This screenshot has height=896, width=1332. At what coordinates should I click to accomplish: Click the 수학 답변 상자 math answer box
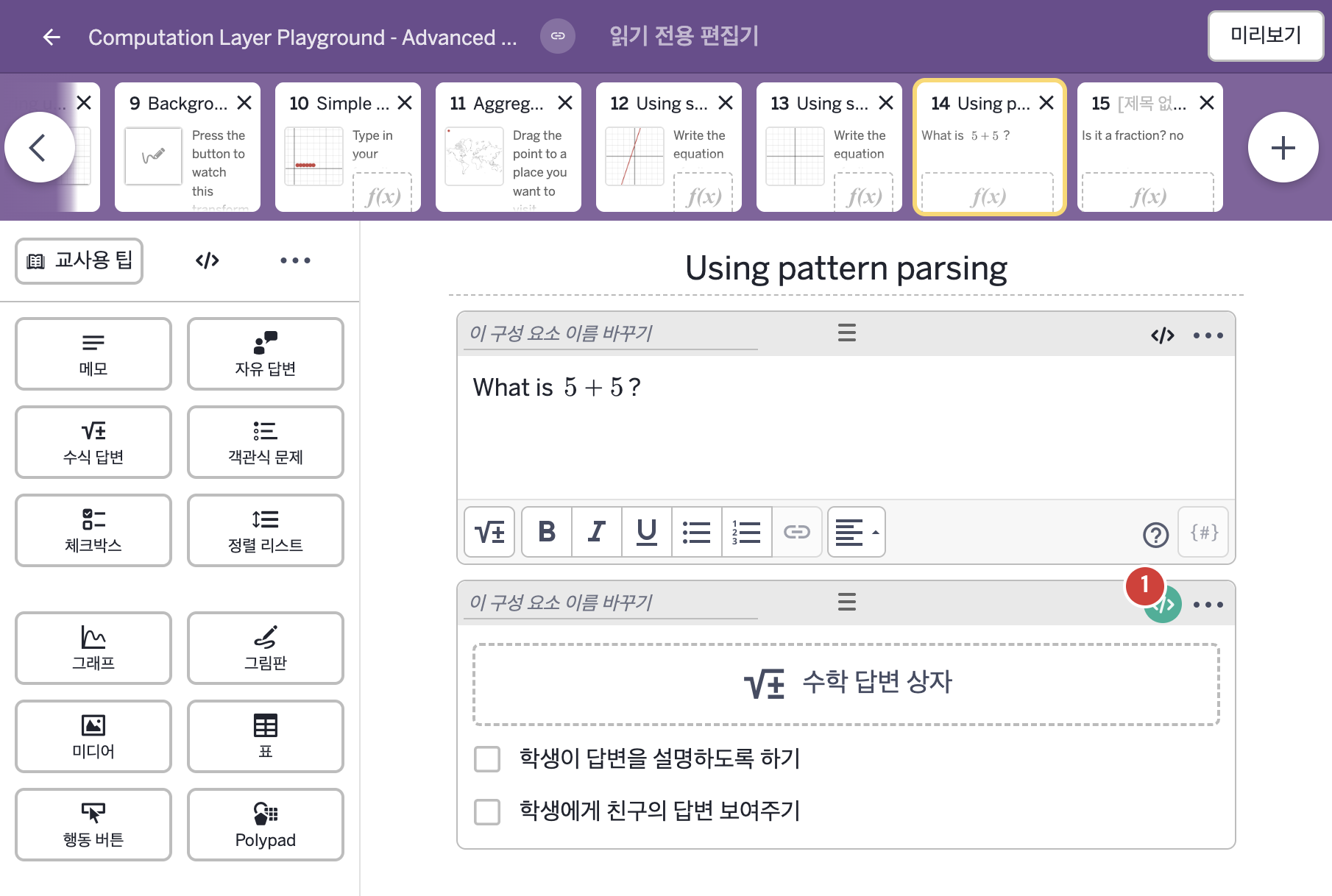click(846, 684)
